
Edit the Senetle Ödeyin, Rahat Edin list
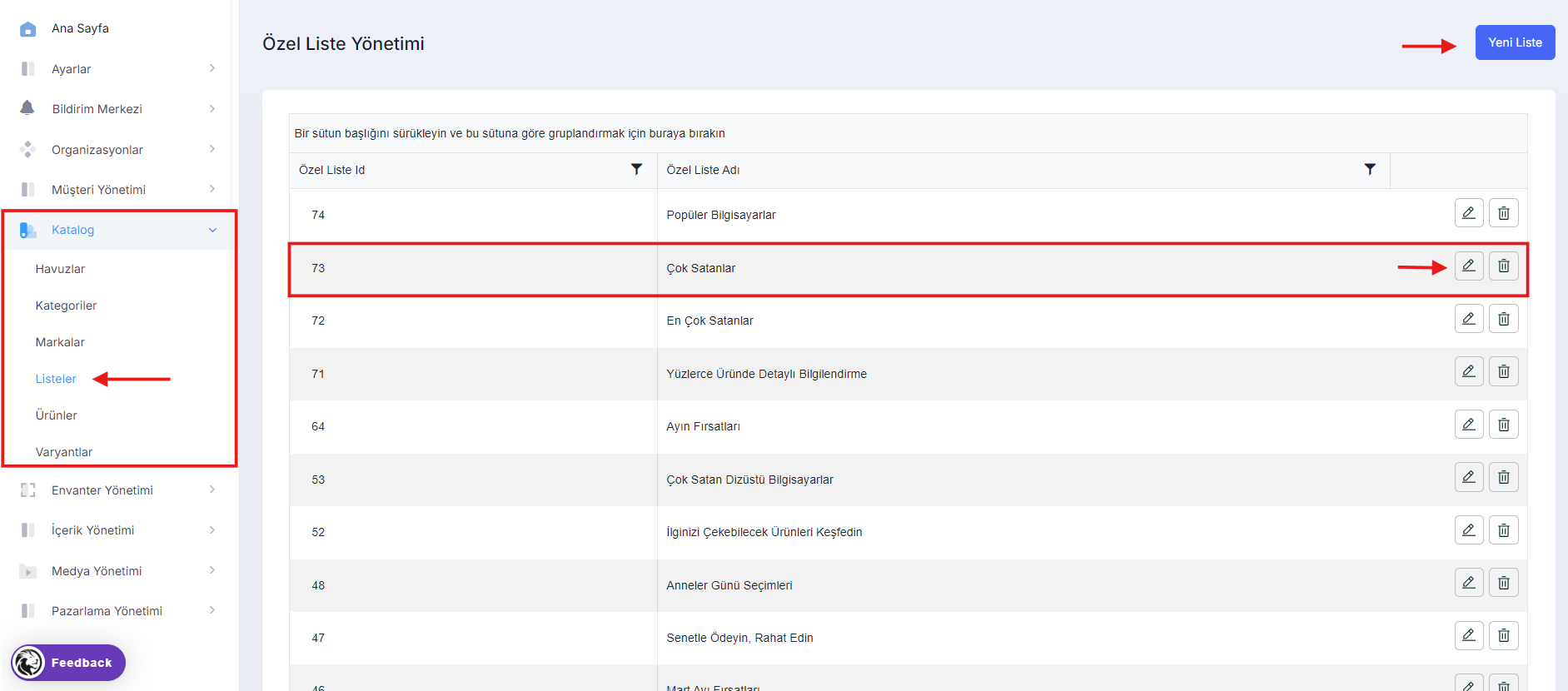pos(1469,636)
